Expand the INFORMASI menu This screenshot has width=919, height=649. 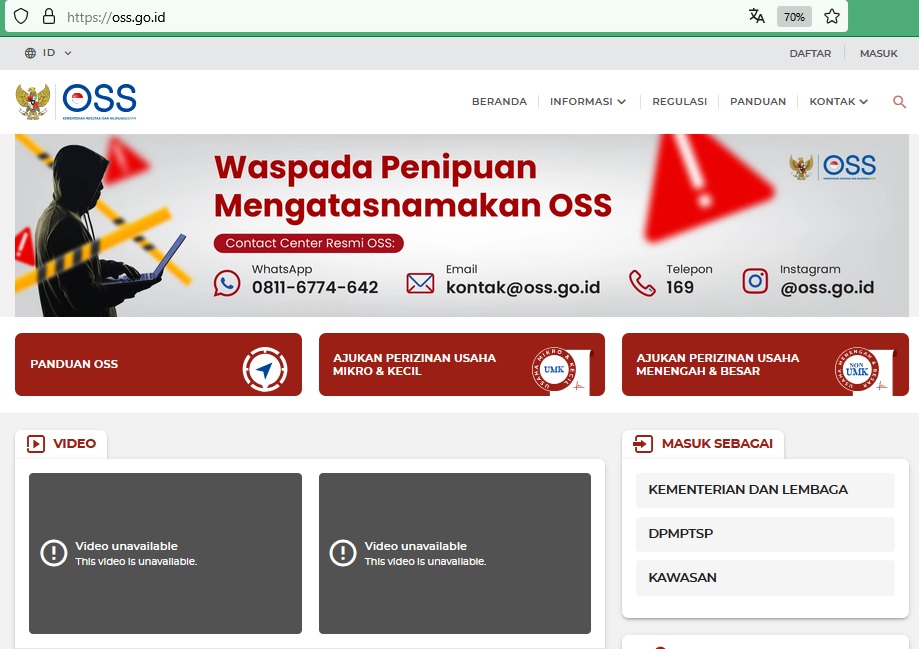click(588, 101)
